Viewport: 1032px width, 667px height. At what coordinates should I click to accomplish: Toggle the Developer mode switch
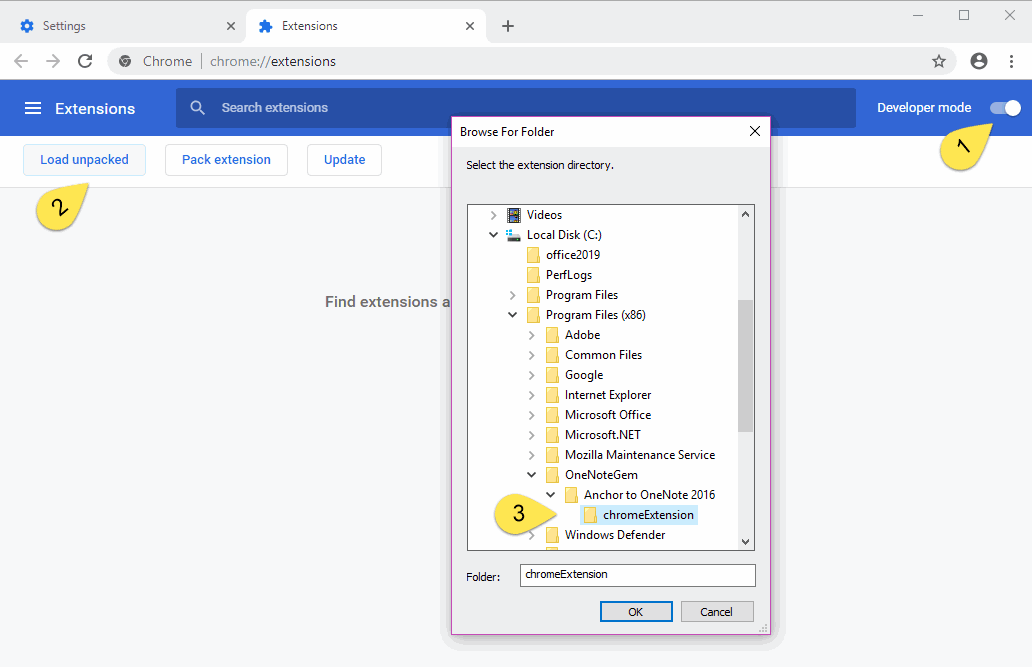pos(1005,108)
